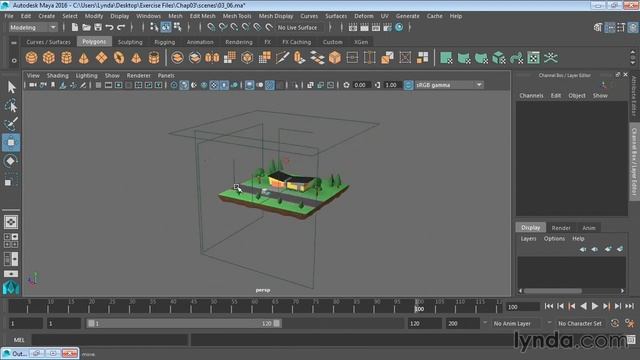
Task: Switch to the Render layer tab
Action: click(x=561, y=228)
